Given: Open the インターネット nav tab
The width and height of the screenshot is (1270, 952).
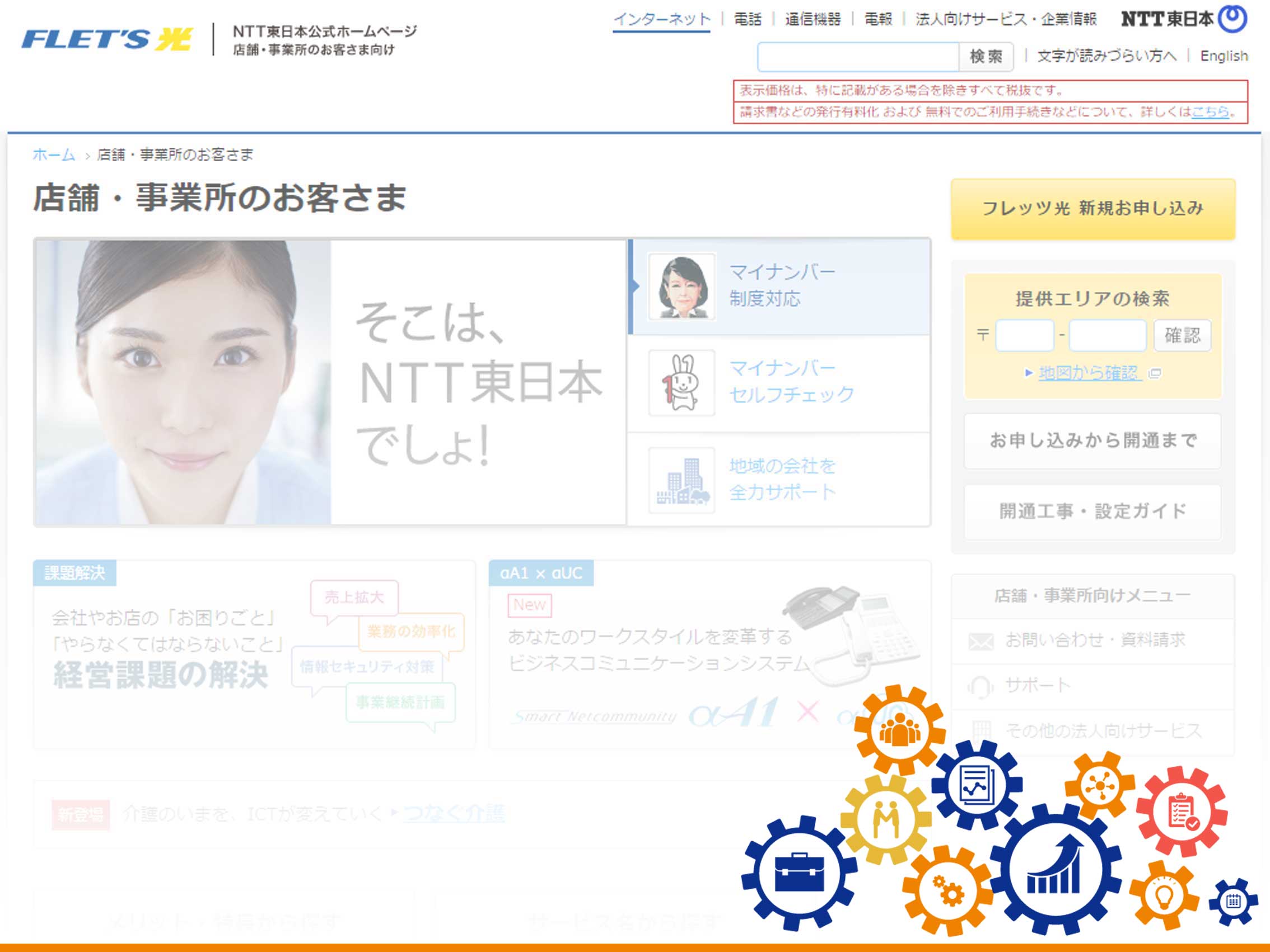Looking at the screenshot, I should [x=661, y=20].
